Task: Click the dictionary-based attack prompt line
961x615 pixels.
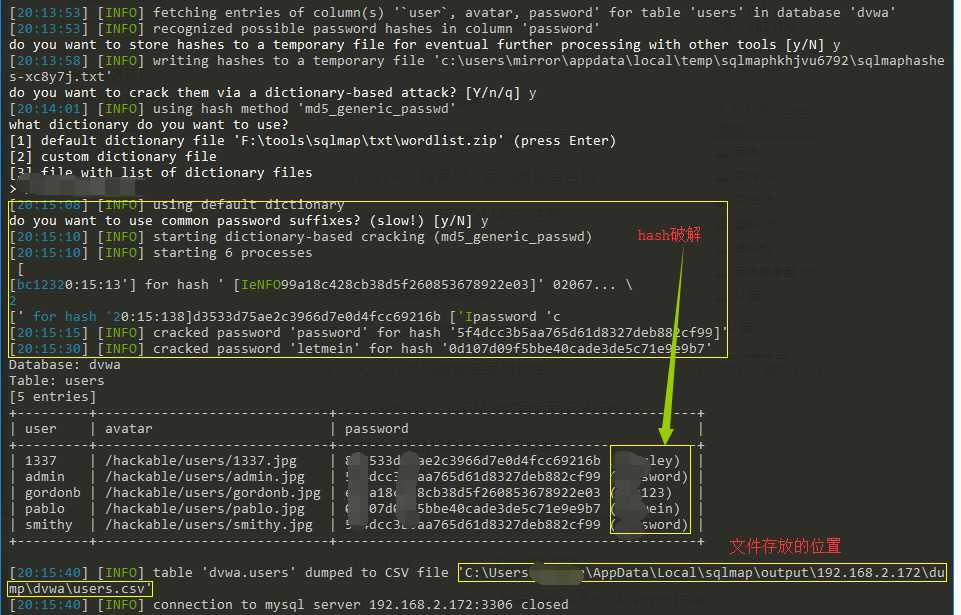Action: click(x=272, y=93)
